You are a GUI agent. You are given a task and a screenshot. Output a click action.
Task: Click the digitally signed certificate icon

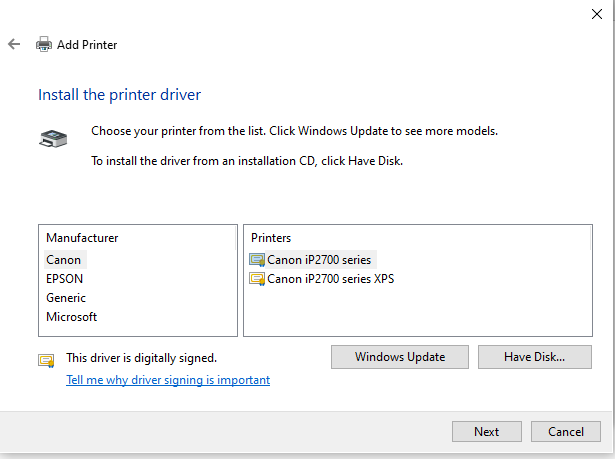click(46, 360)
